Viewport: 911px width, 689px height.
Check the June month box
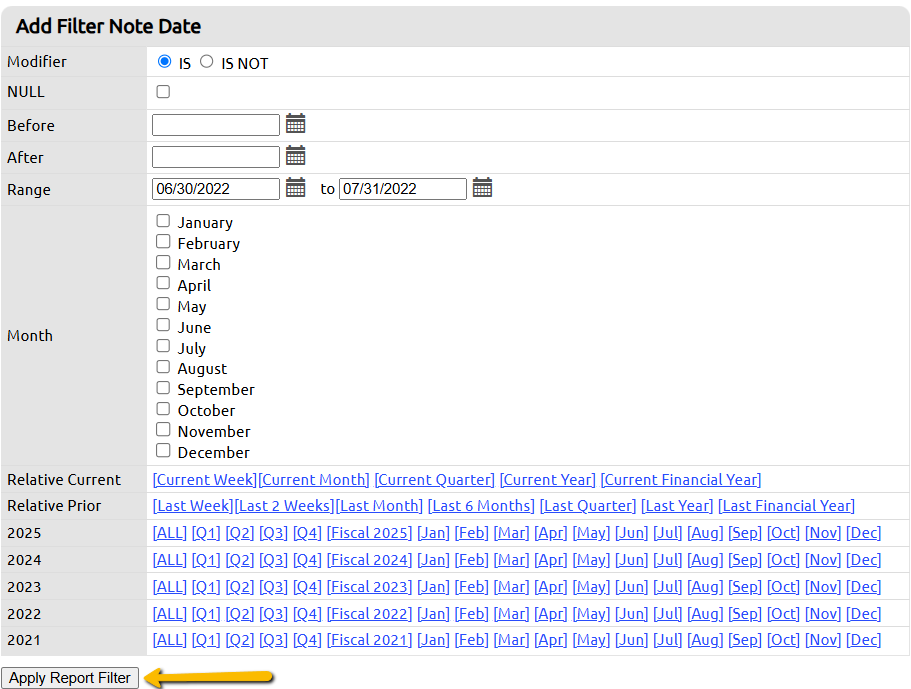pos(163,325)
